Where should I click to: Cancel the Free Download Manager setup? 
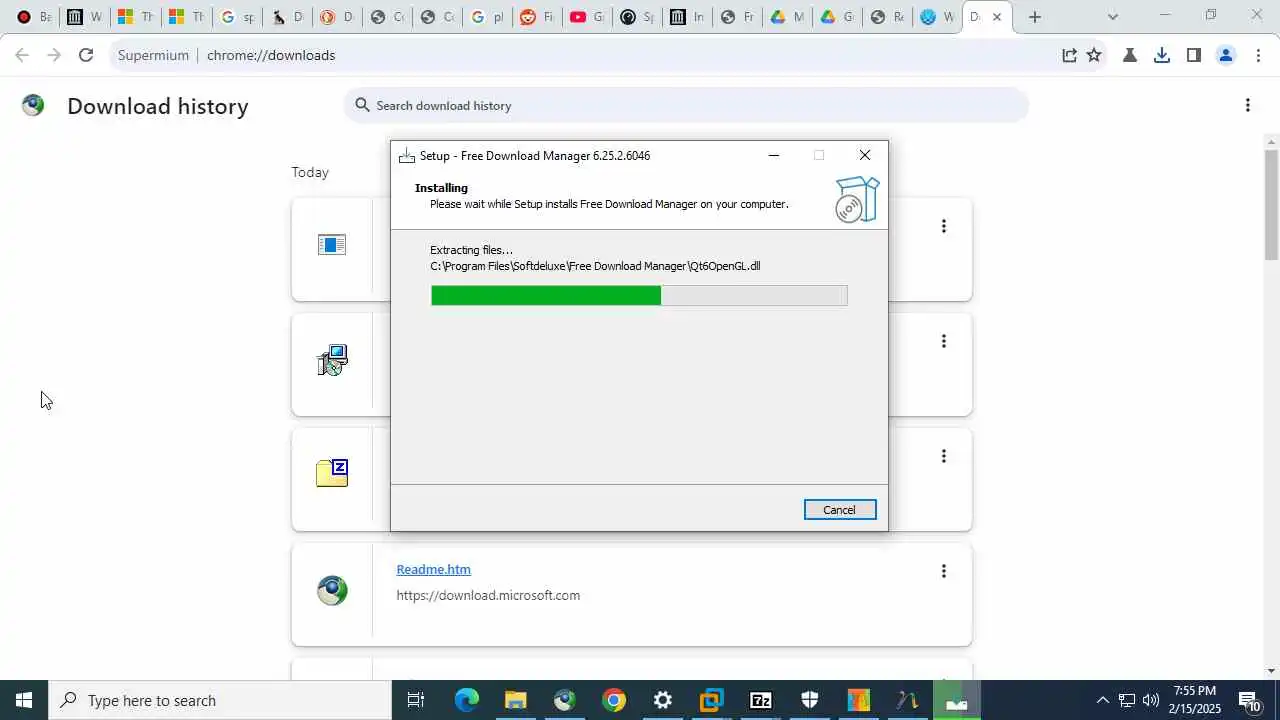coord(840,510)
